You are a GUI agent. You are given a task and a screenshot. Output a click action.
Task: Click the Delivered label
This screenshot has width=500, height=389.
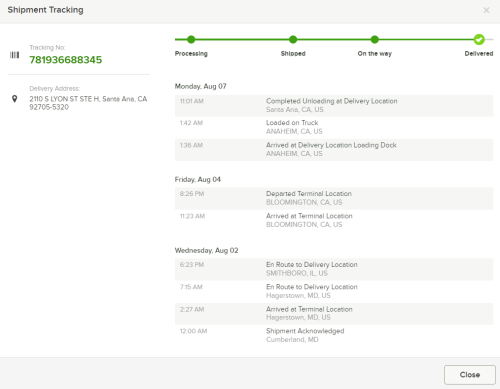tap(479, 54)
